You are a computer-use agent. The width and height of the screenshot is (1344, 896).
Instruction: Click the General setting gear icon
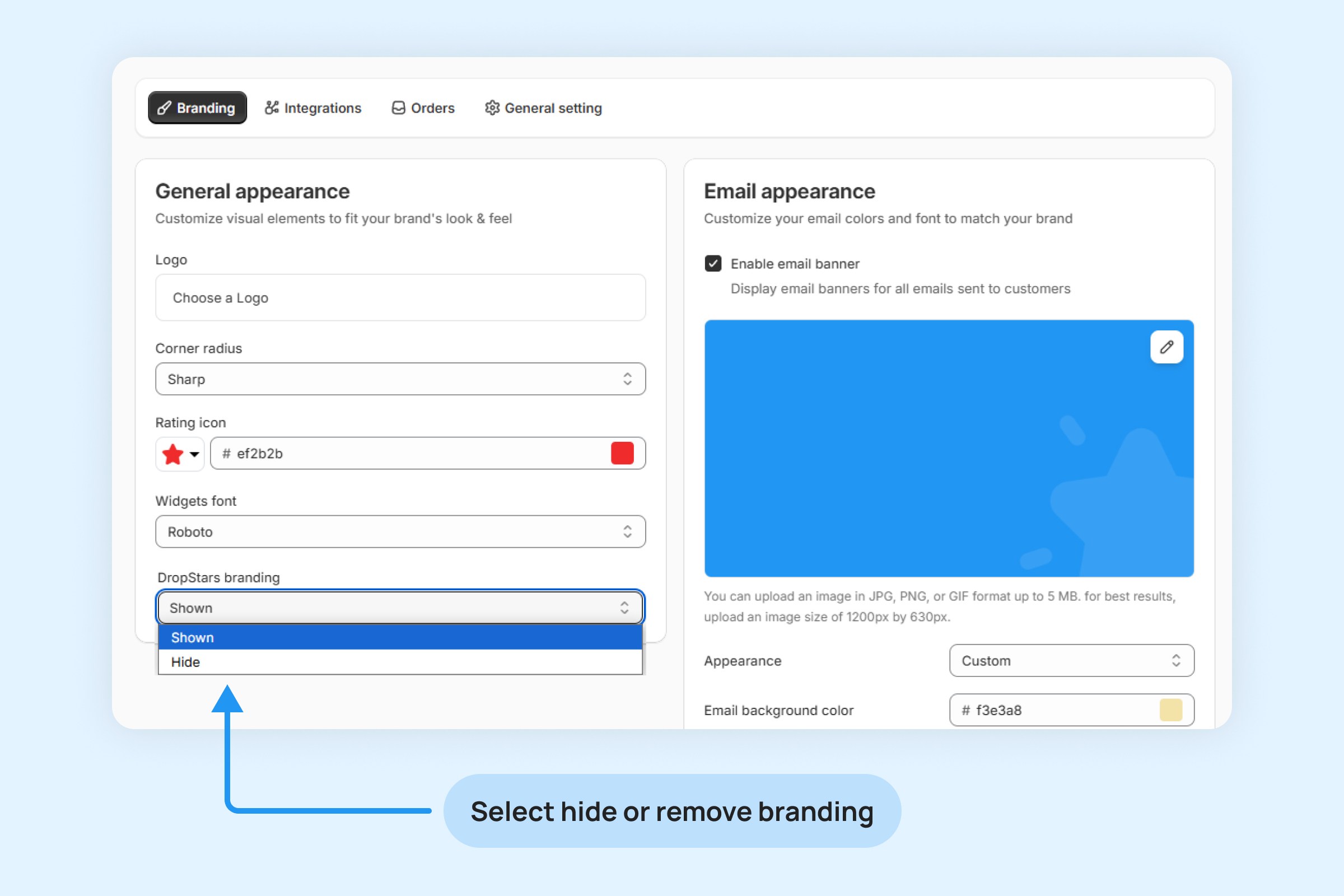coord(492,108)
